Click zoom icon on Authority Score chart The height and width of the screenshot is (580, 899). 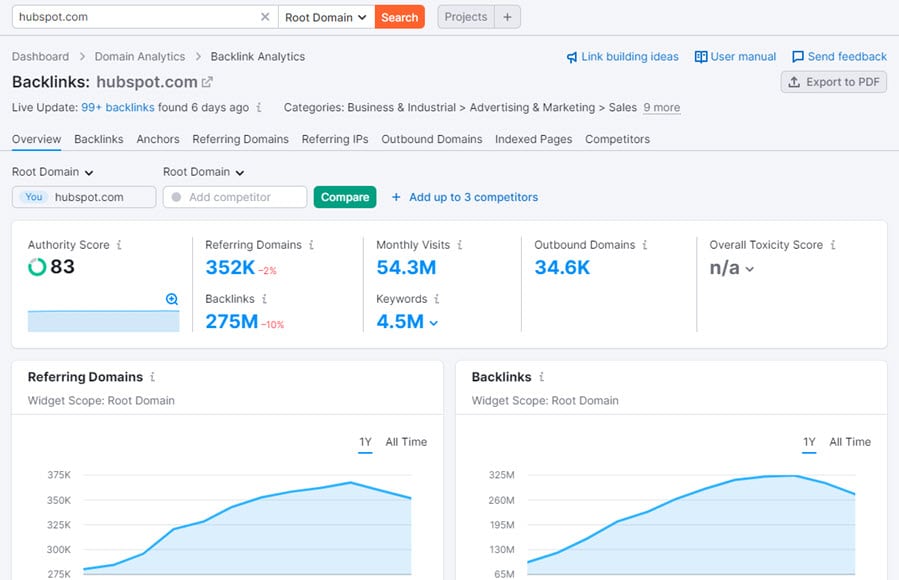tap(172, 299)
